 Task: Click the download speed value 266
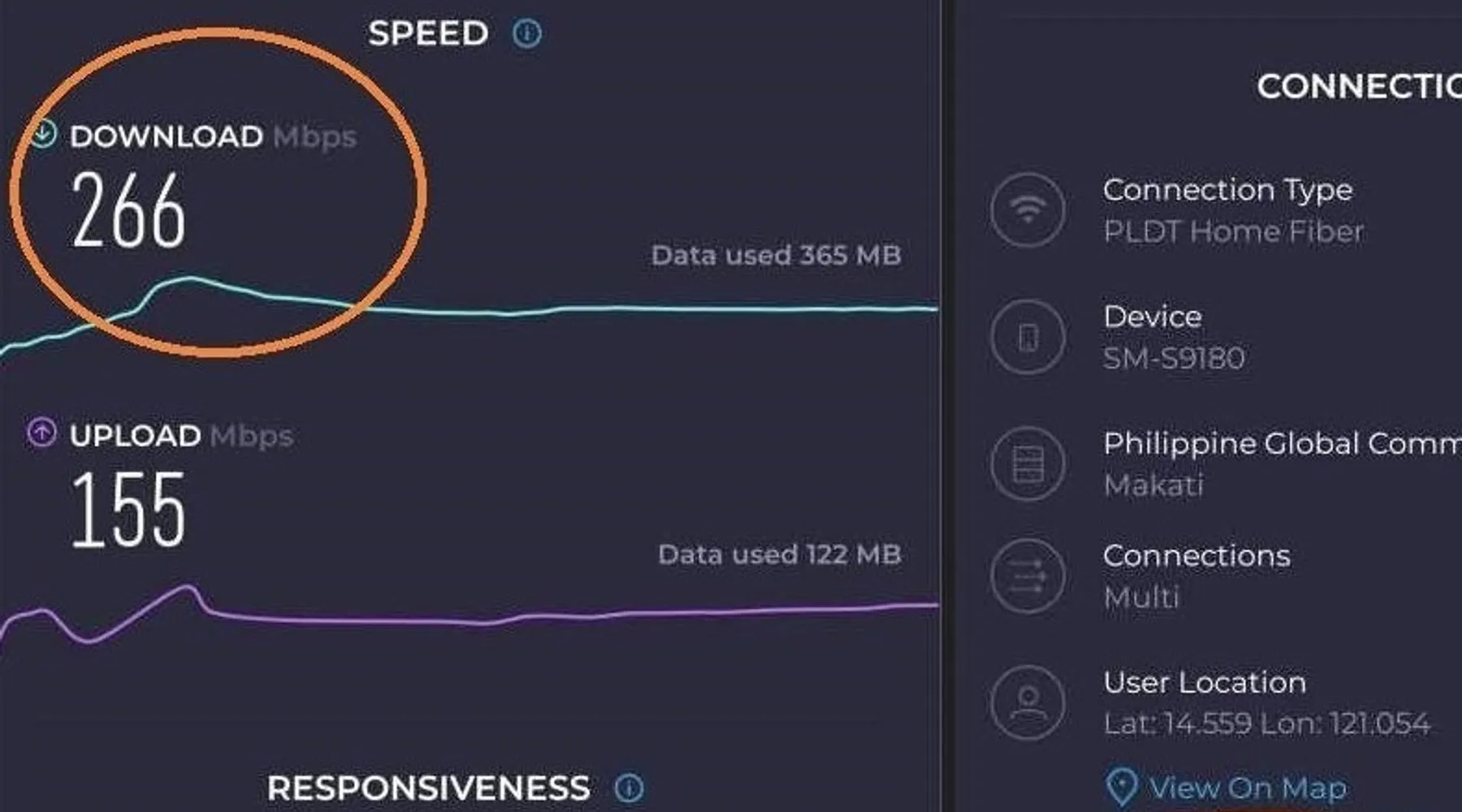tap(128, 211)
